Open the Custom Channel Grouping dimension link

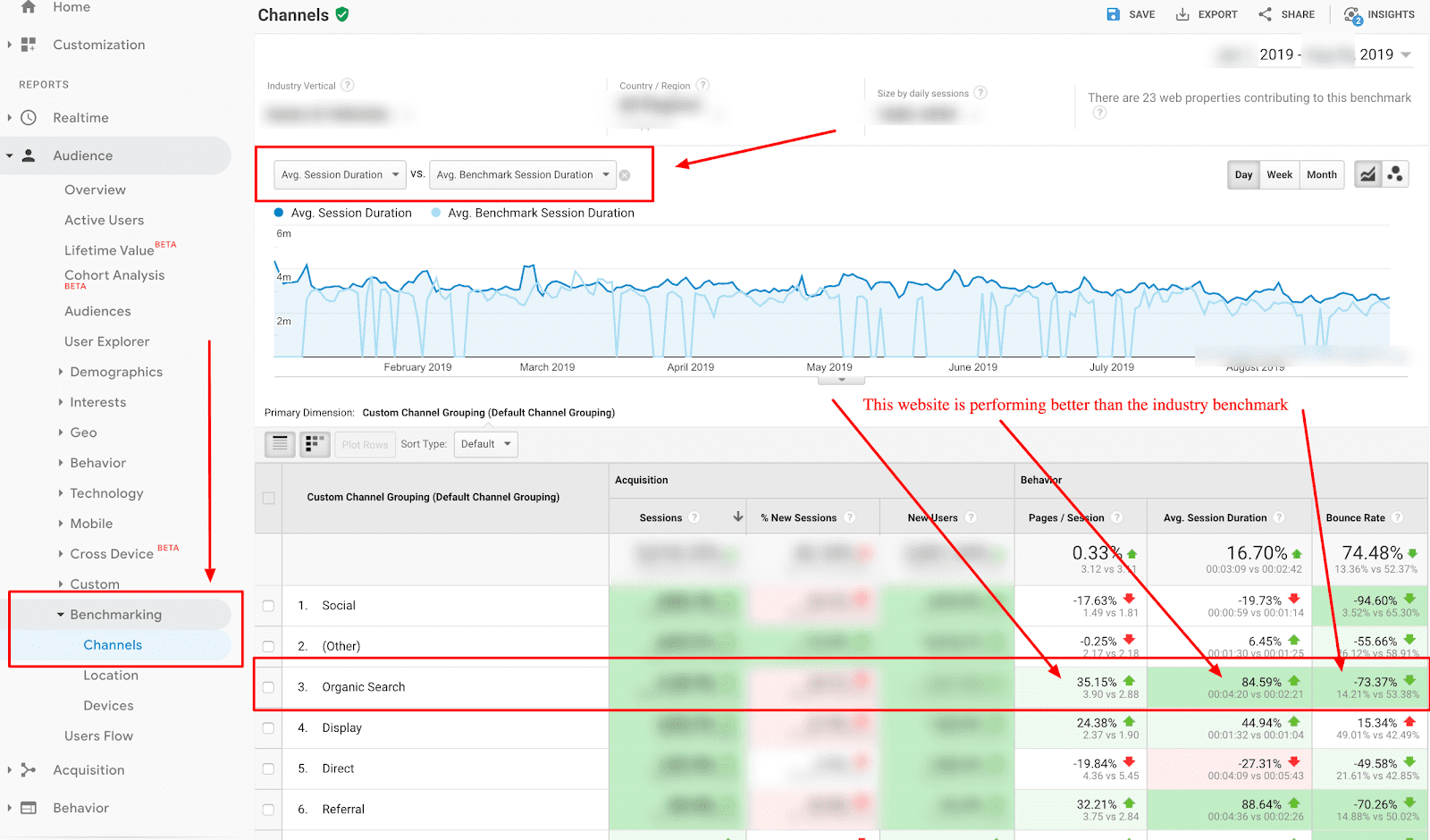pos(488,413)
